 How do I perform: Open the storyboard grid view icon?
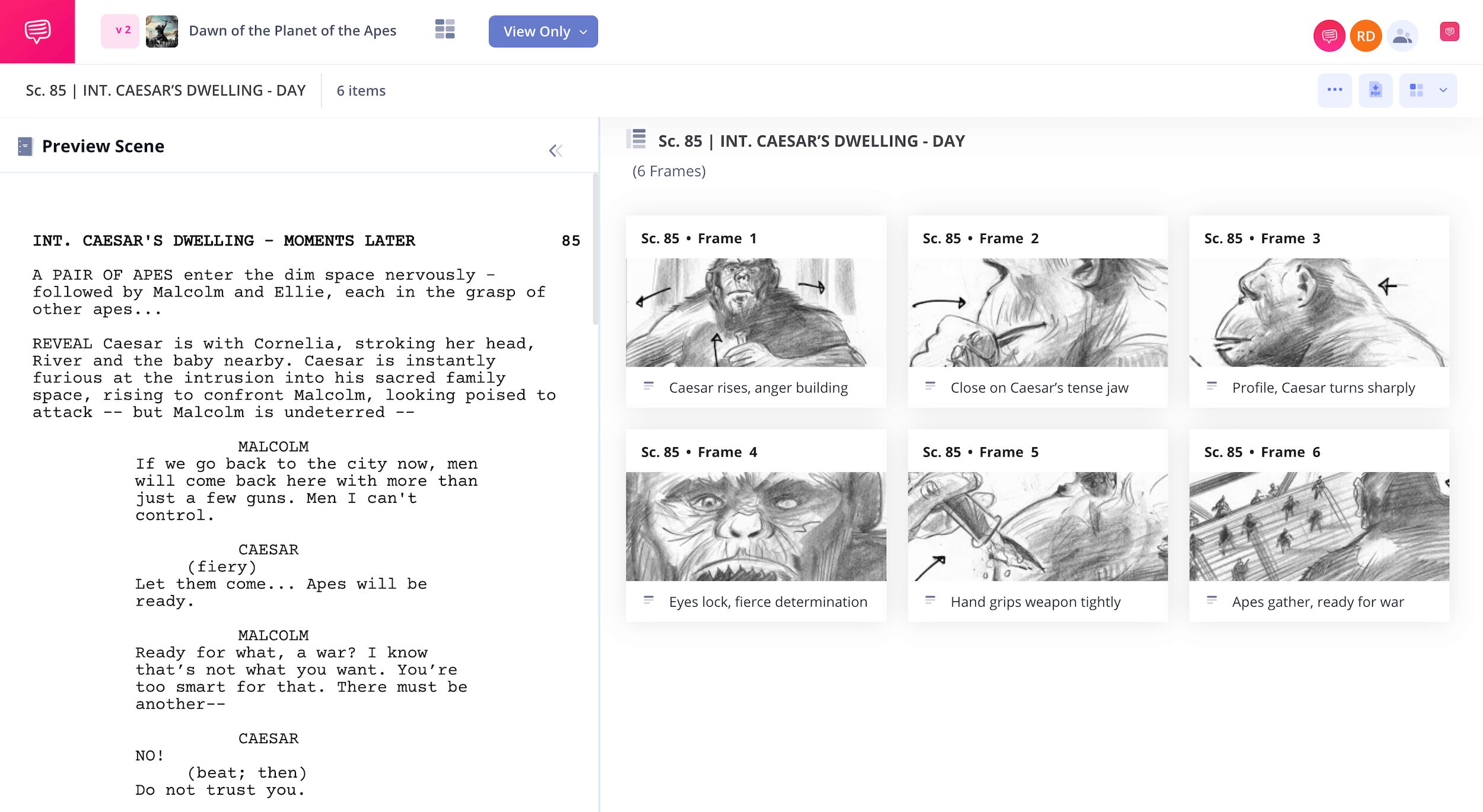(x=444, y=29)
